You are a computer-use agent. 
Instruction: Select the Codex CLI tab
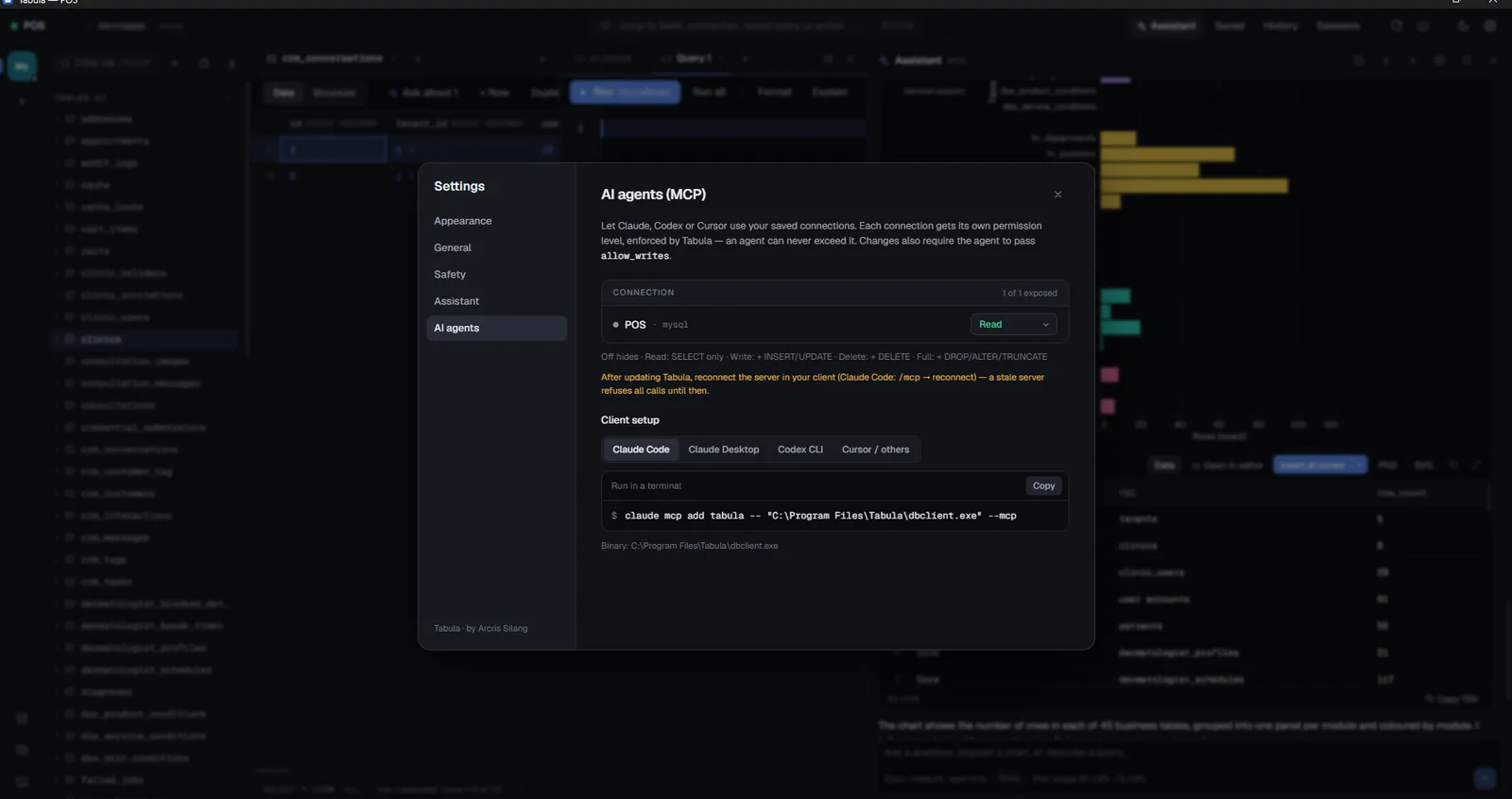tap(800, 450)
